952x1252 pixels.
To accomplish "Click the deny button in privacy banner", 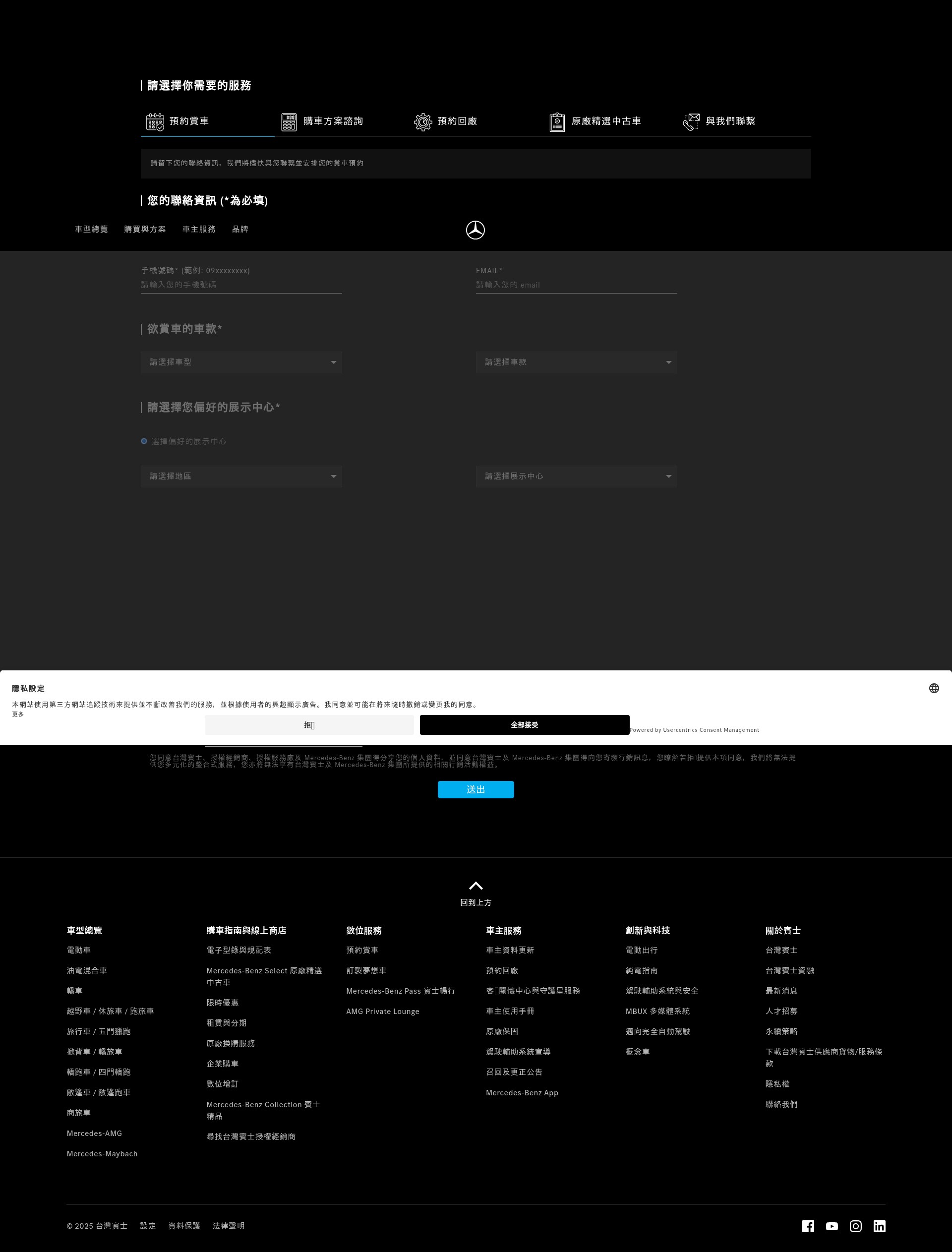I will 309,725.
